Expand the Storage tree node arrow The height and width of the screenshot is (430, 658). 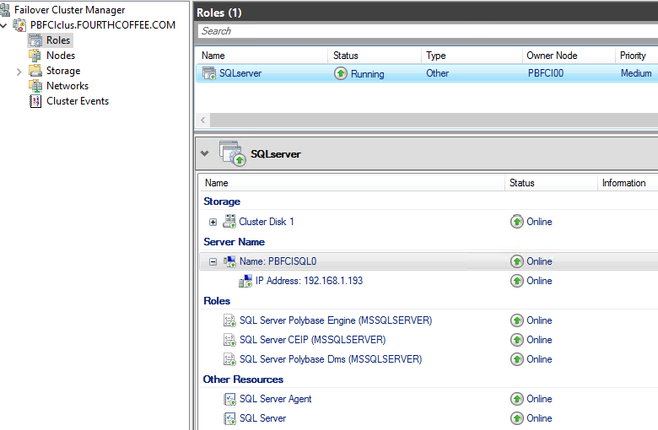tap(19, 72)
